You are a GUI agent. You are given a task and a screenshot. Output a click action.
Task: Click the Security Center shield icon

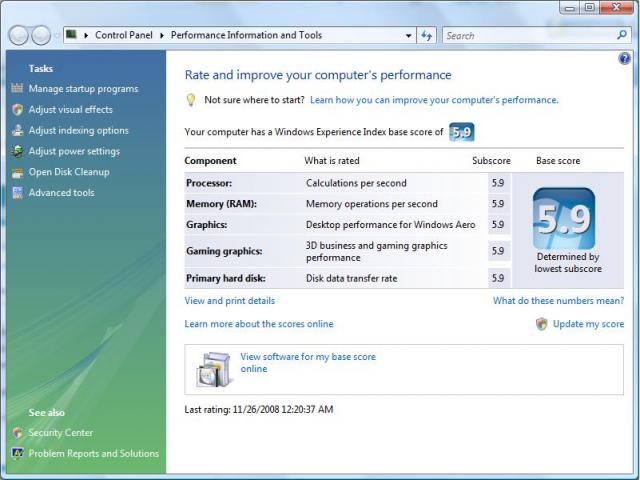[x=17, y=433]
